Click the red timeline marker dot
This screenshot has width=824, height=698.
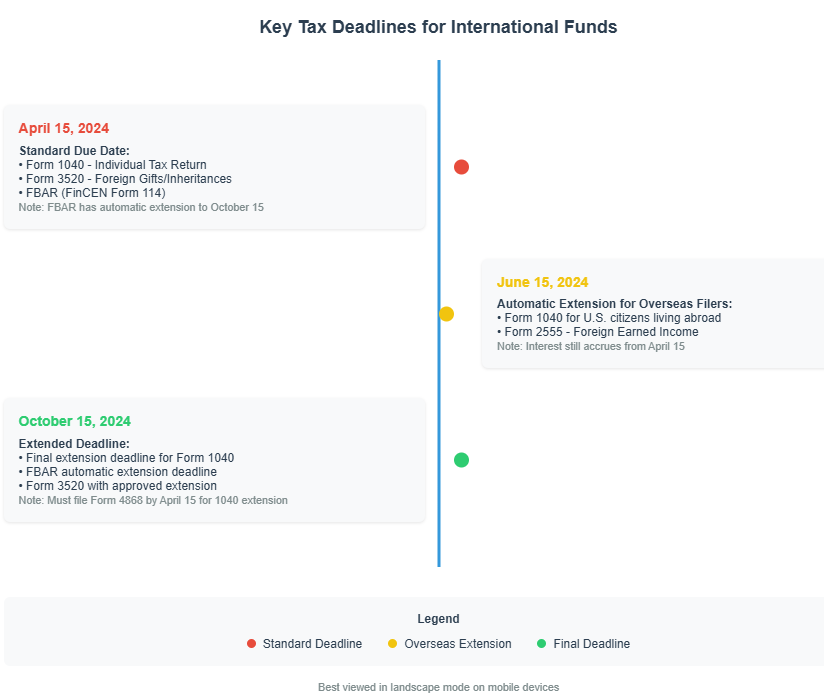click(x=461, y=167)
